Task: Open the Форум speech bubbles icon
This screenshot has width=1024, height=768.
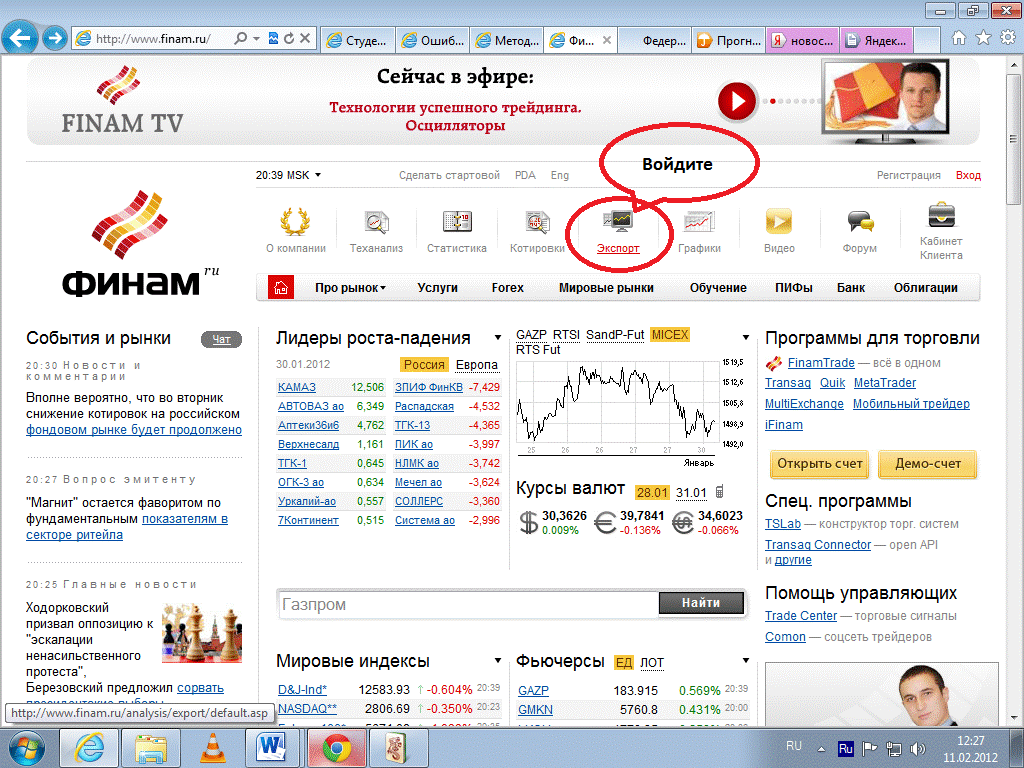Action: [859, 222]
